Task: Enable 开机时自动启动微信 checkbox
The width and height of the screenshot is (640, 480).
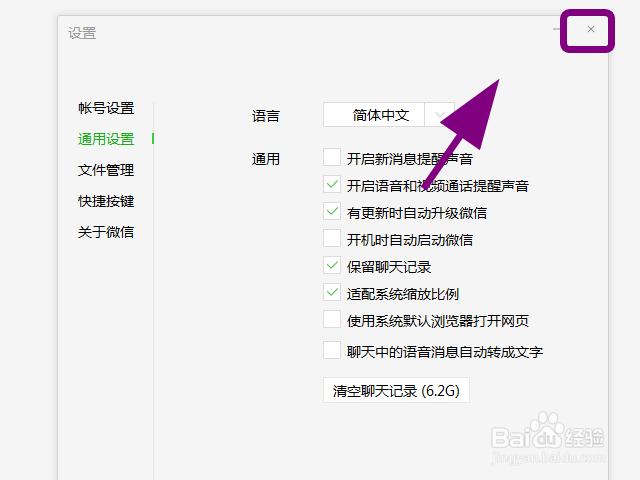Action: click(332, 238)
